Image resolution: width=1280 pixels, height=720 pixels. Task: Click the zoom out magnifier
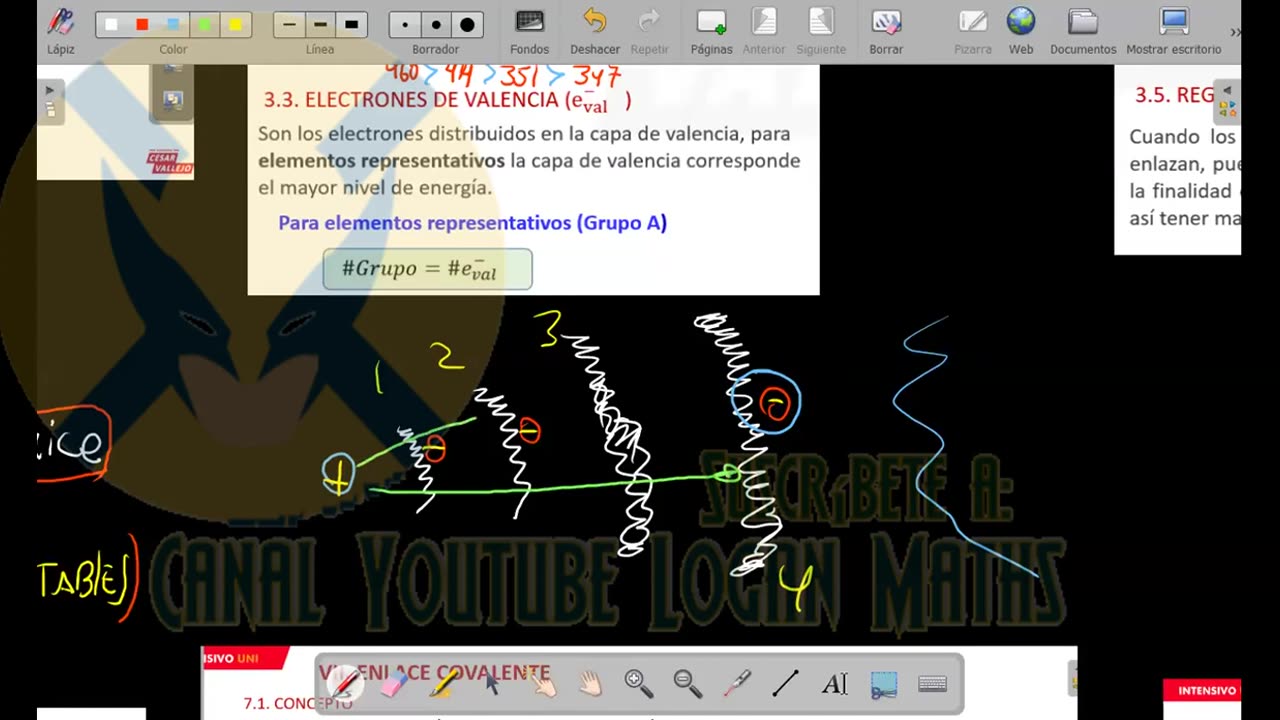[687, 684]
